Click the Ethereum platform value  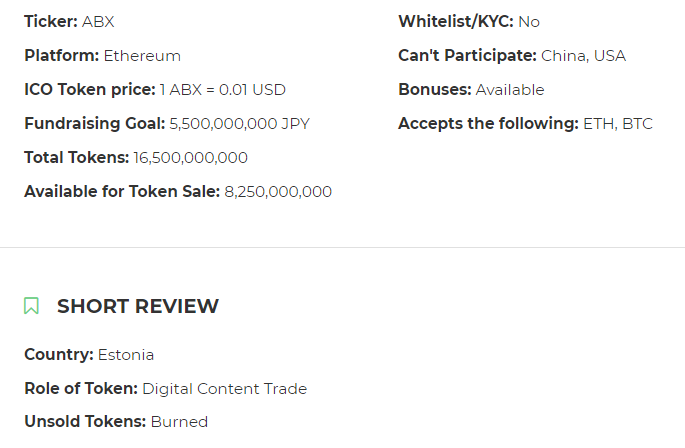142,55
